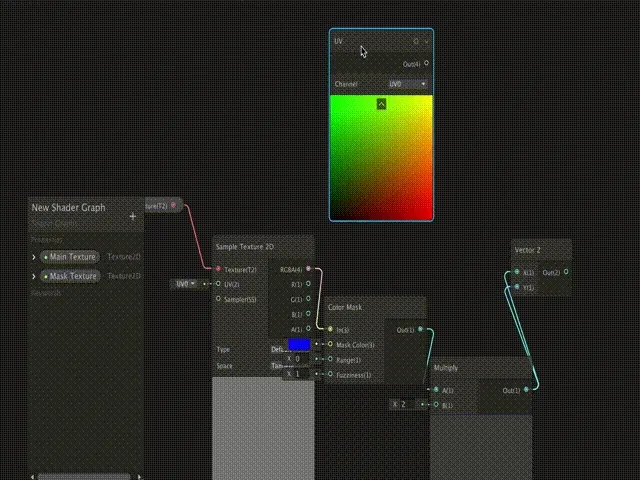
Task: Click the Range X value field
Action: (x=300, y=359)
